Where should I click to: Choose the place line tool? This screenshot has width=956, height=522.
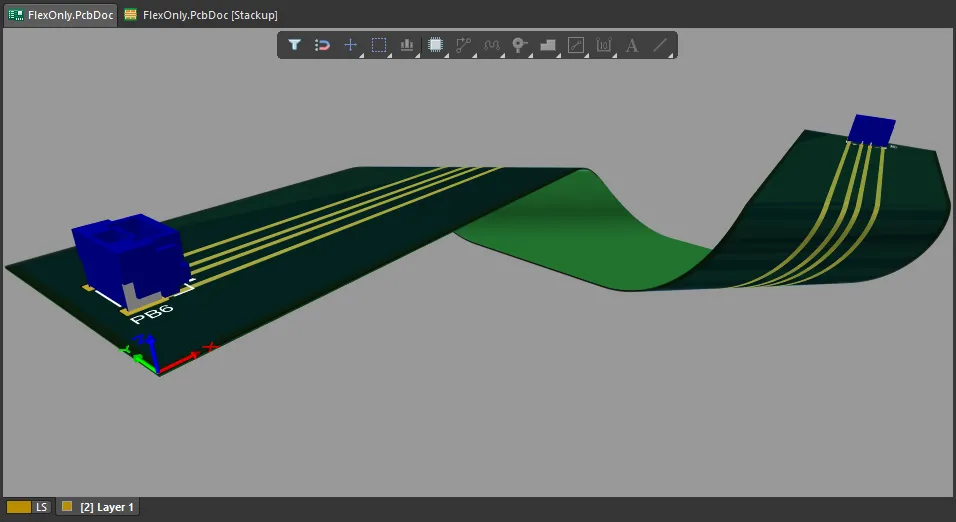(x=659, y=45)
